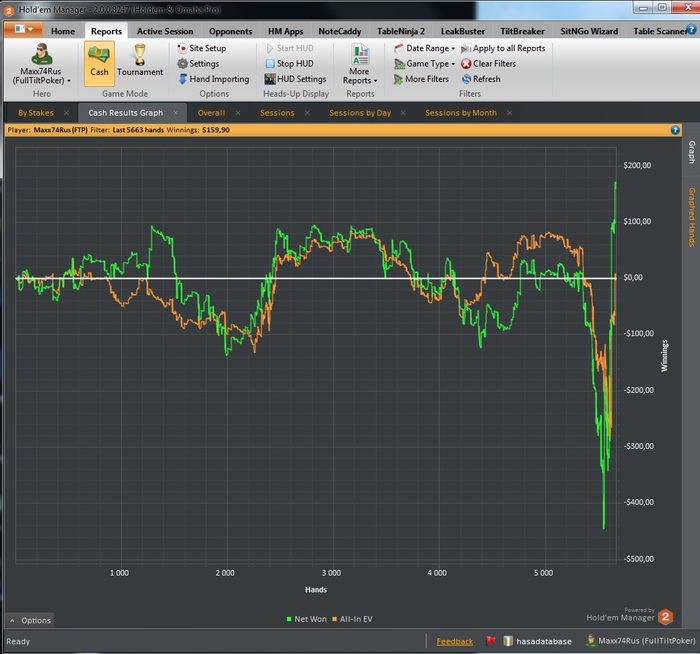Switch to the By Stakes report tab
The image size is (700, 654).
(x=36, y=113)
